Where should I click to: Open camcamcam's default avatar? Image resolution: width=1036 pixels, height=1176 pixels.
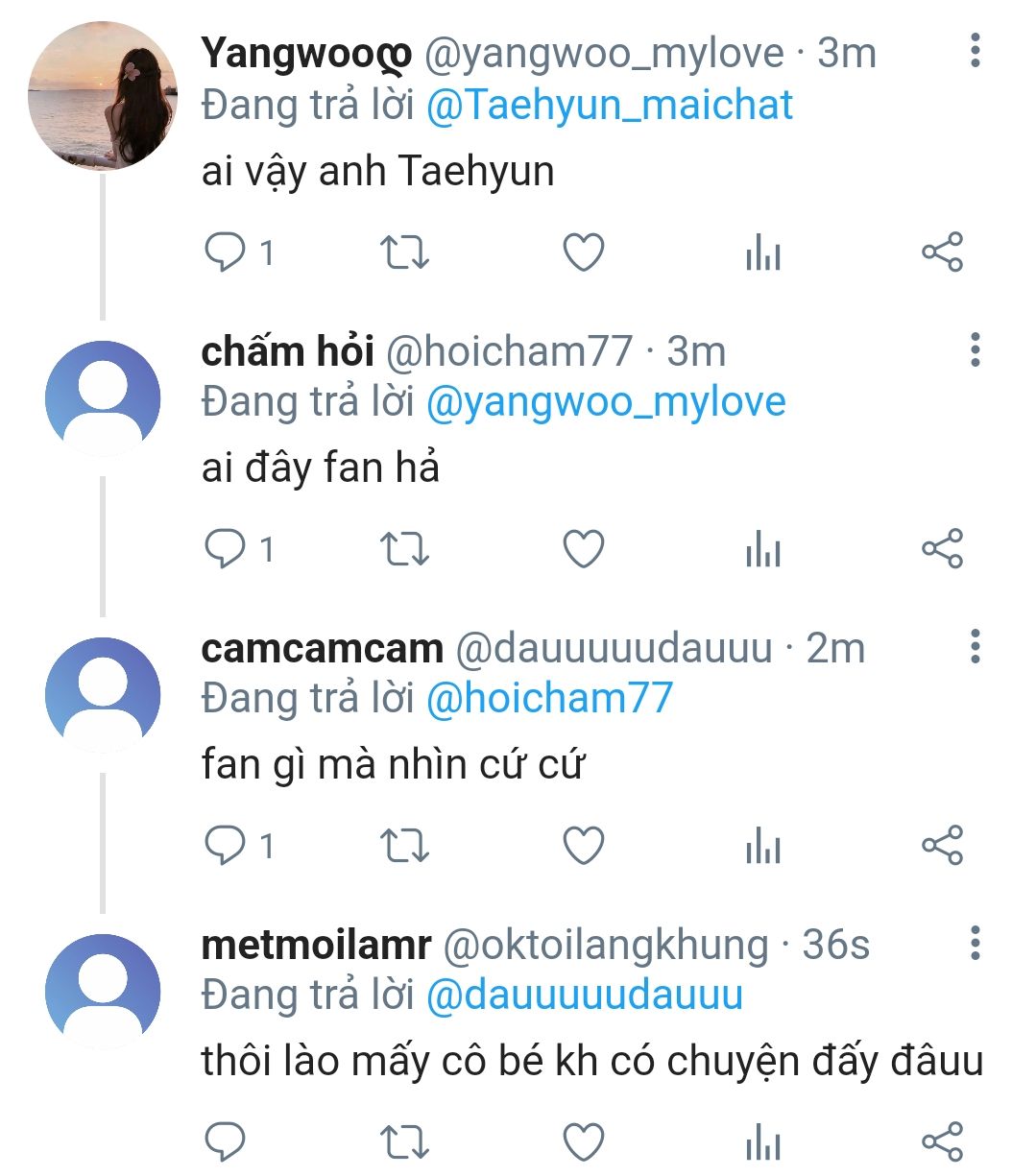(x=103, y=693)
